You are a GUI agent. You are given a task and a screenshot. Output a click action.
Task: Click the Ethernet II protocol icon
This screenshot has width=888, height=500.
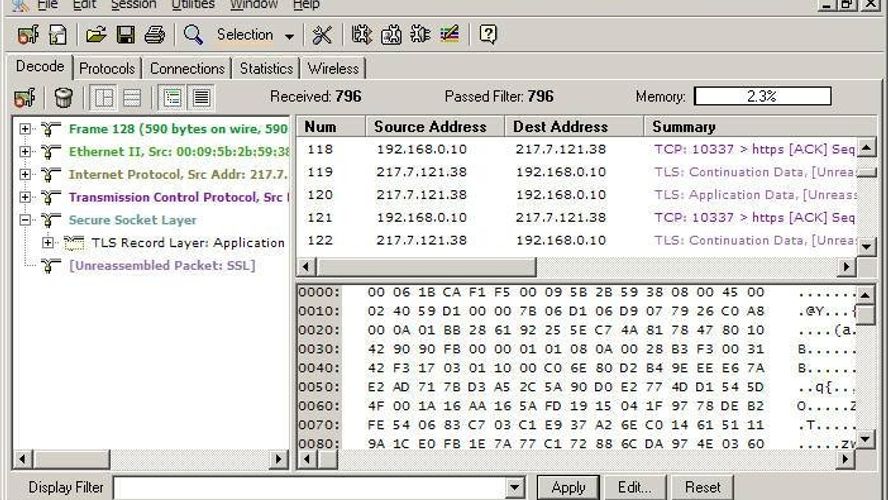coord(50,152)
